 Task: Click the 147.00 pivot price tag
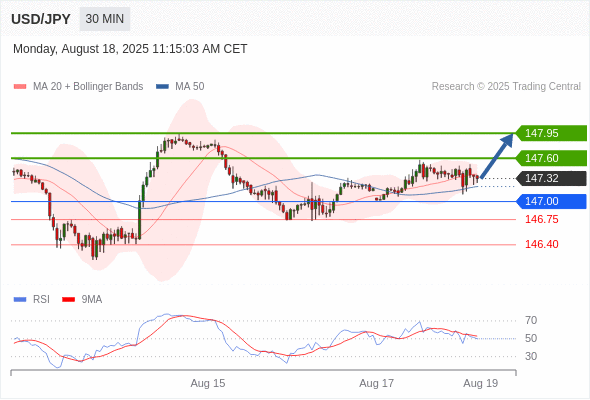click(551, 201)
